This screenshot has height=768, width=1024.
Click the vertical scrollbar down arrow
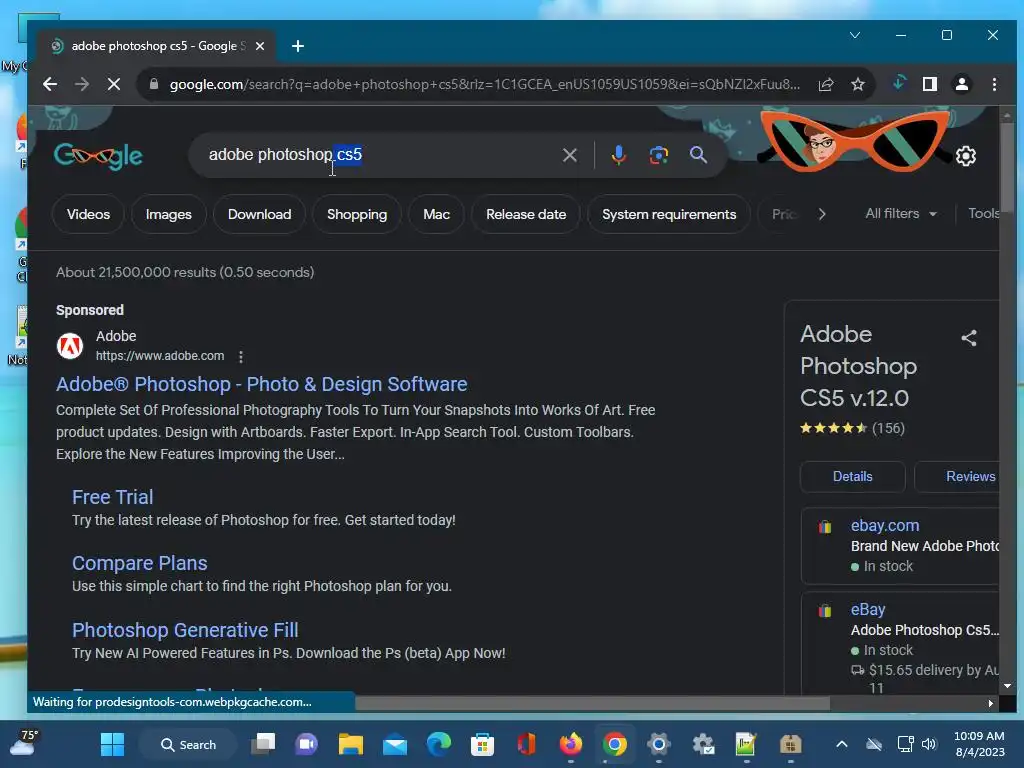(1006, 686)
